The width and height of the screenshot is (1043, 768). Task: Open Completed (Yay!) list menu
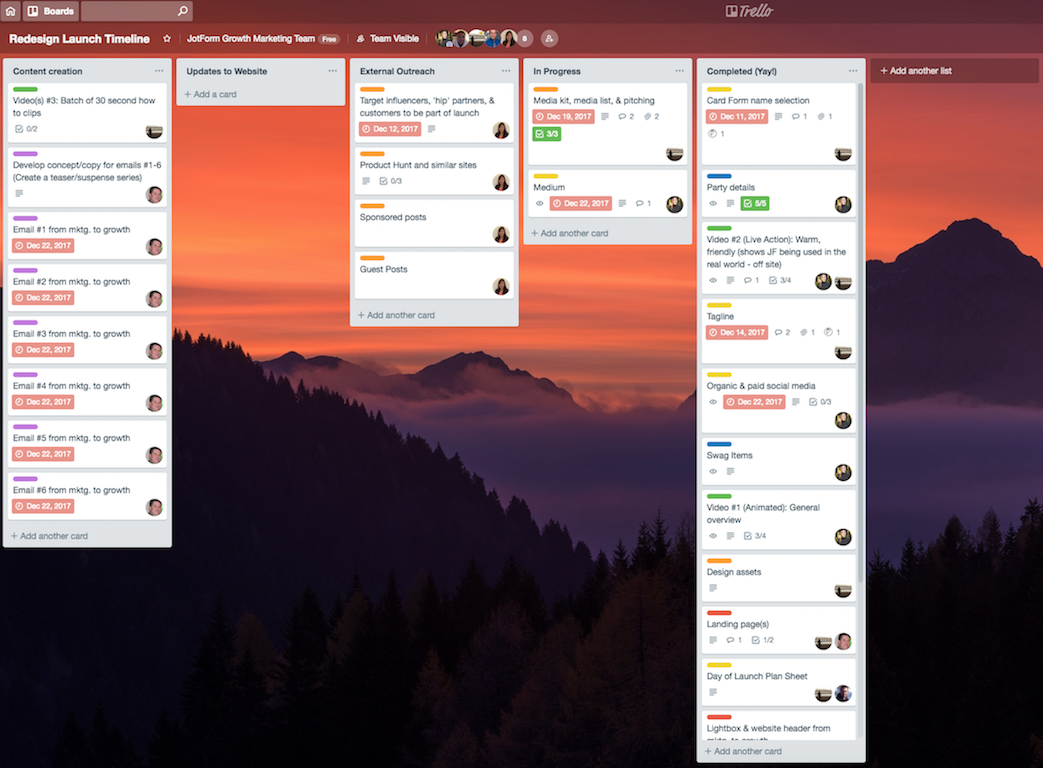tap(853, 70)
